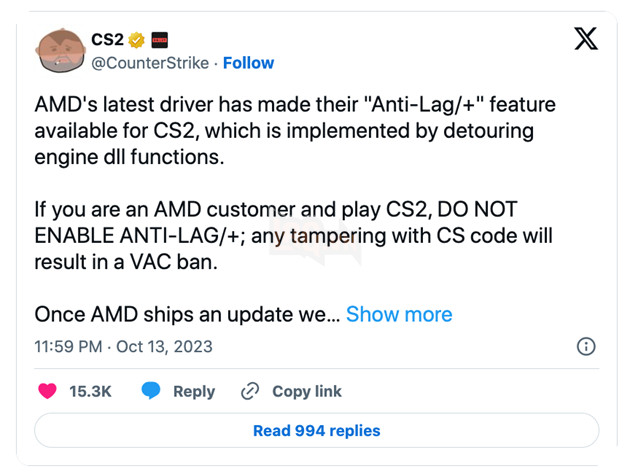Open the tweet info circle icon

[x=587, y=347]
